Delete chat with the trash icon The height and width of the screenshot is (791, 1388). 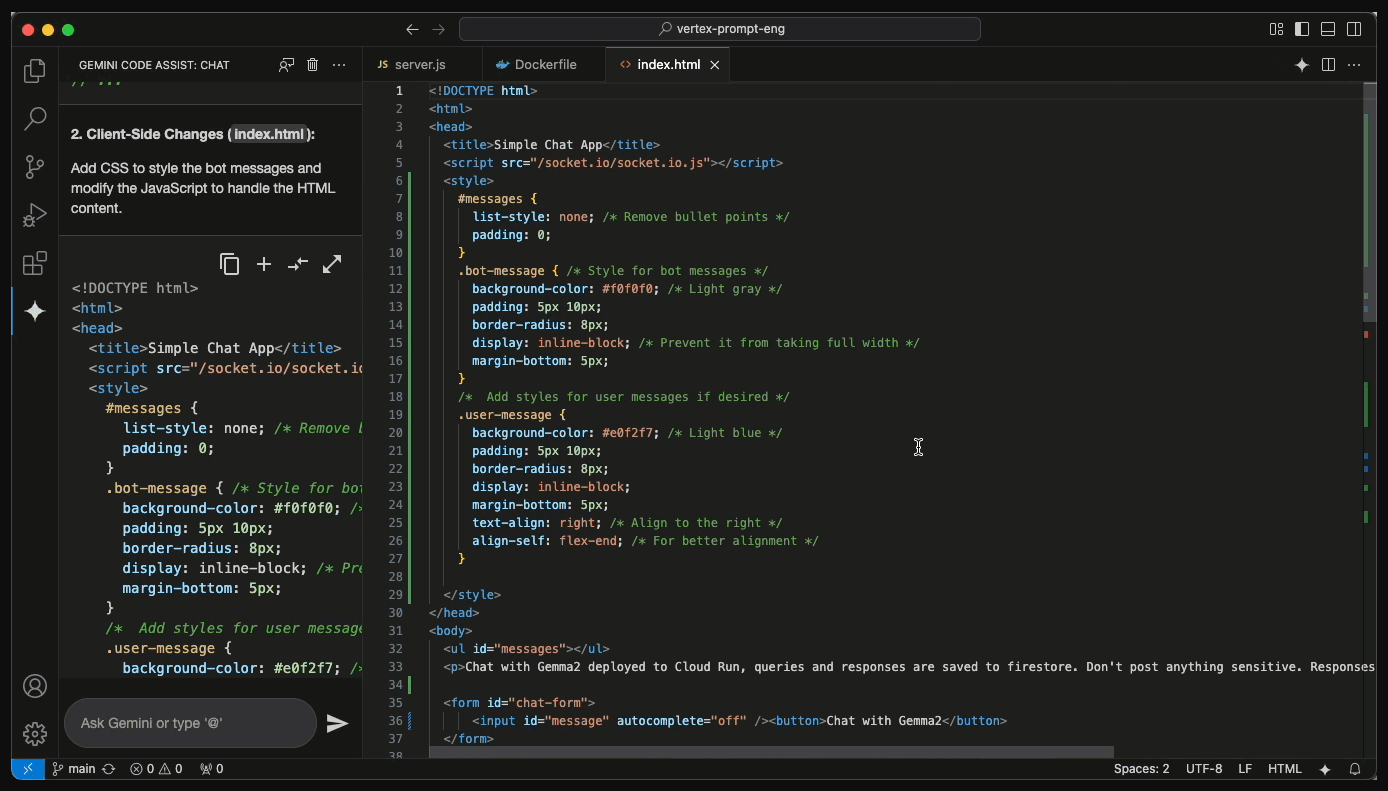pyautogui.click(x=313, y=65)
